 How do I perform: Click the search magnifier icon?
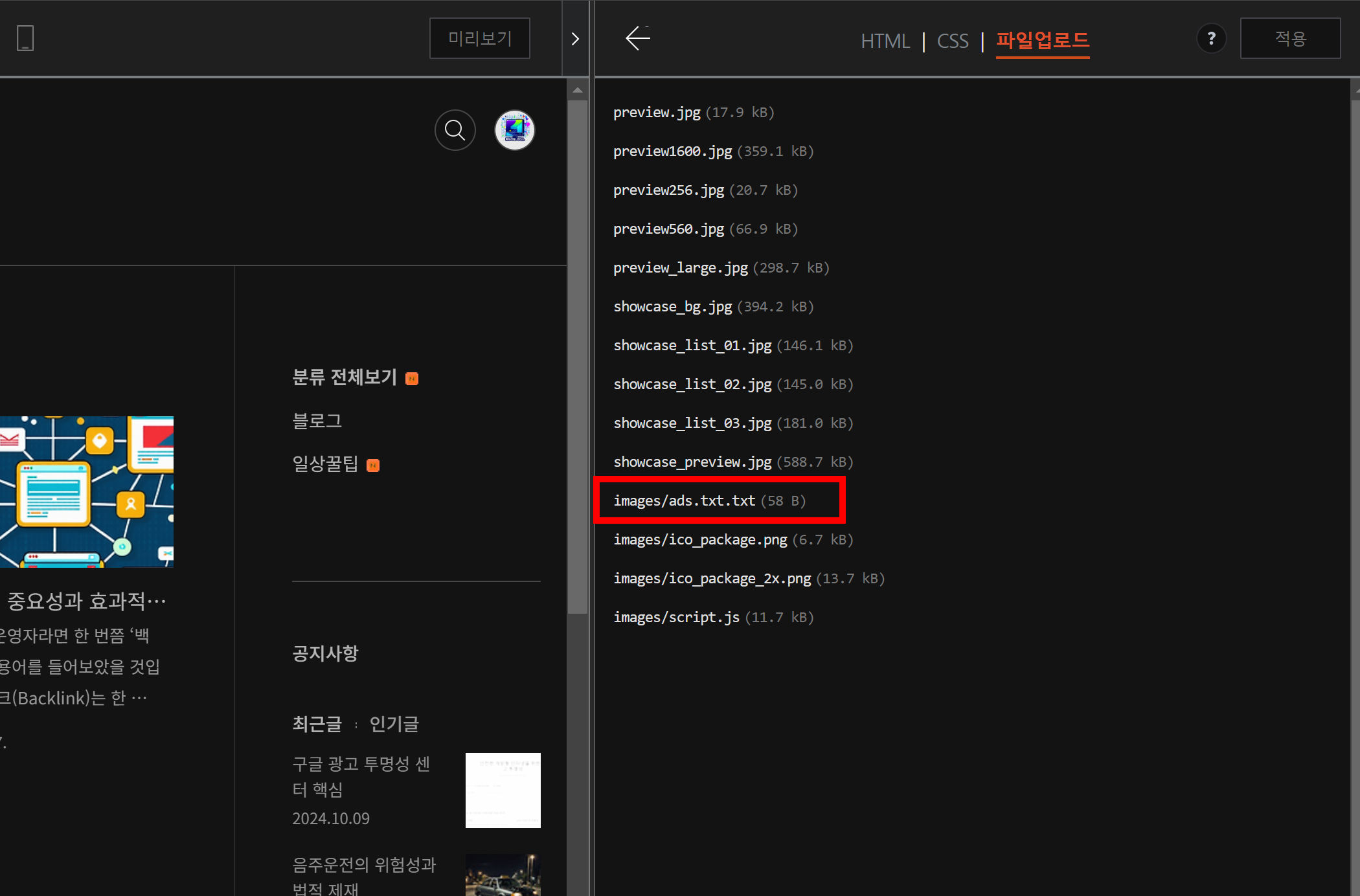click(455, 130)
